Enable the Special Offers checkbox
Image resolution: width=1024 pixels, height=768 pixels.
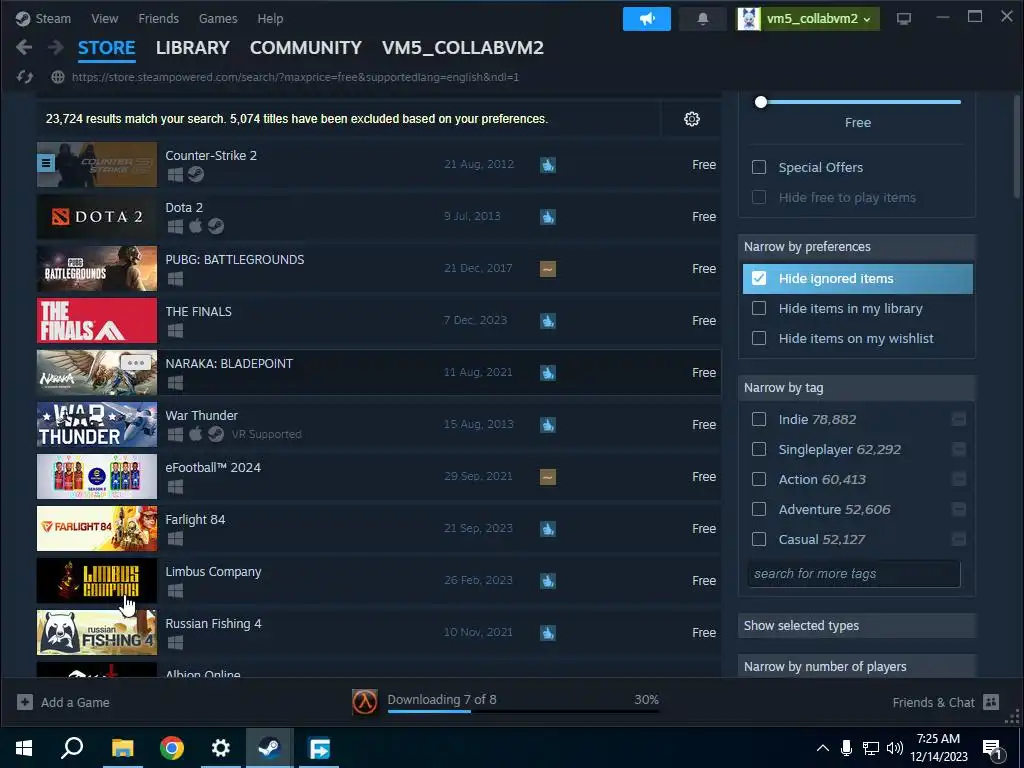coord(759,167)
